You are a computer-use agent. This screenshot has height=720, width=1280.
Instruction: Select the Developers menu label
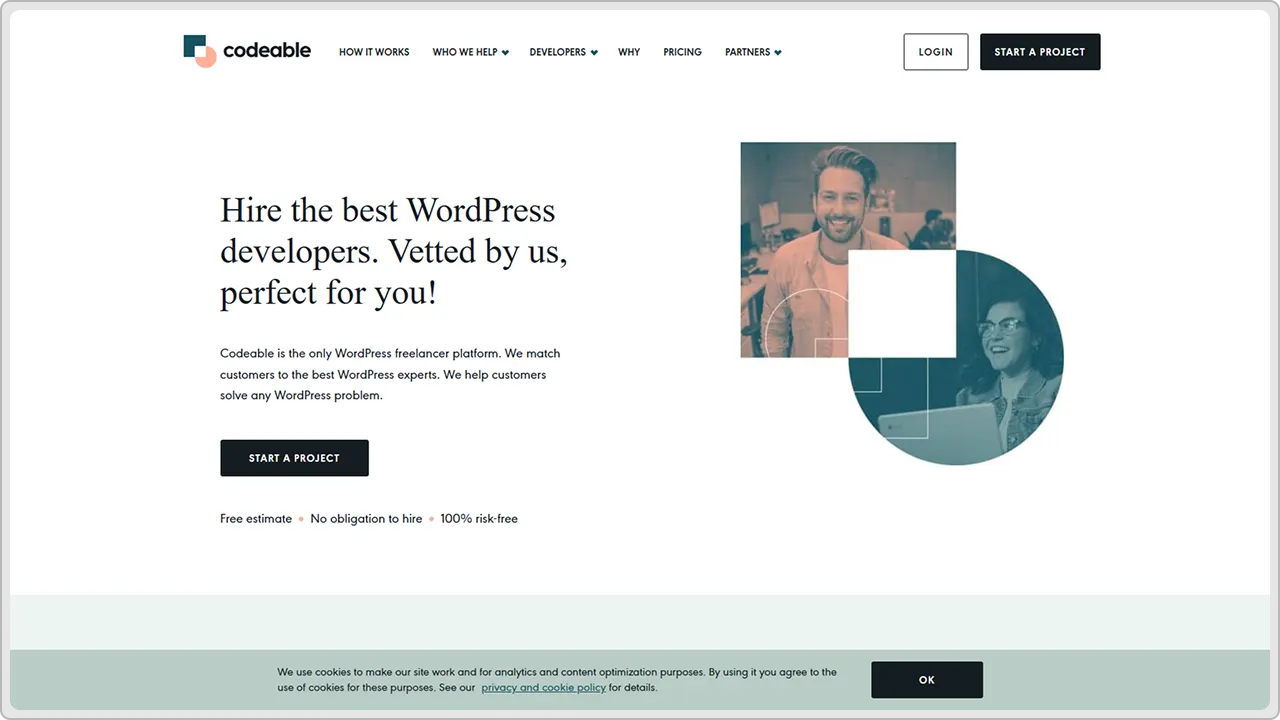(558, 52)
